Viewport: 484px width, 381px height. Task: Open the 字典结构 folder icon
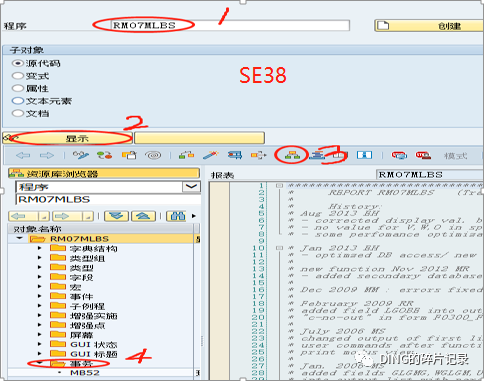click(58, 248)
